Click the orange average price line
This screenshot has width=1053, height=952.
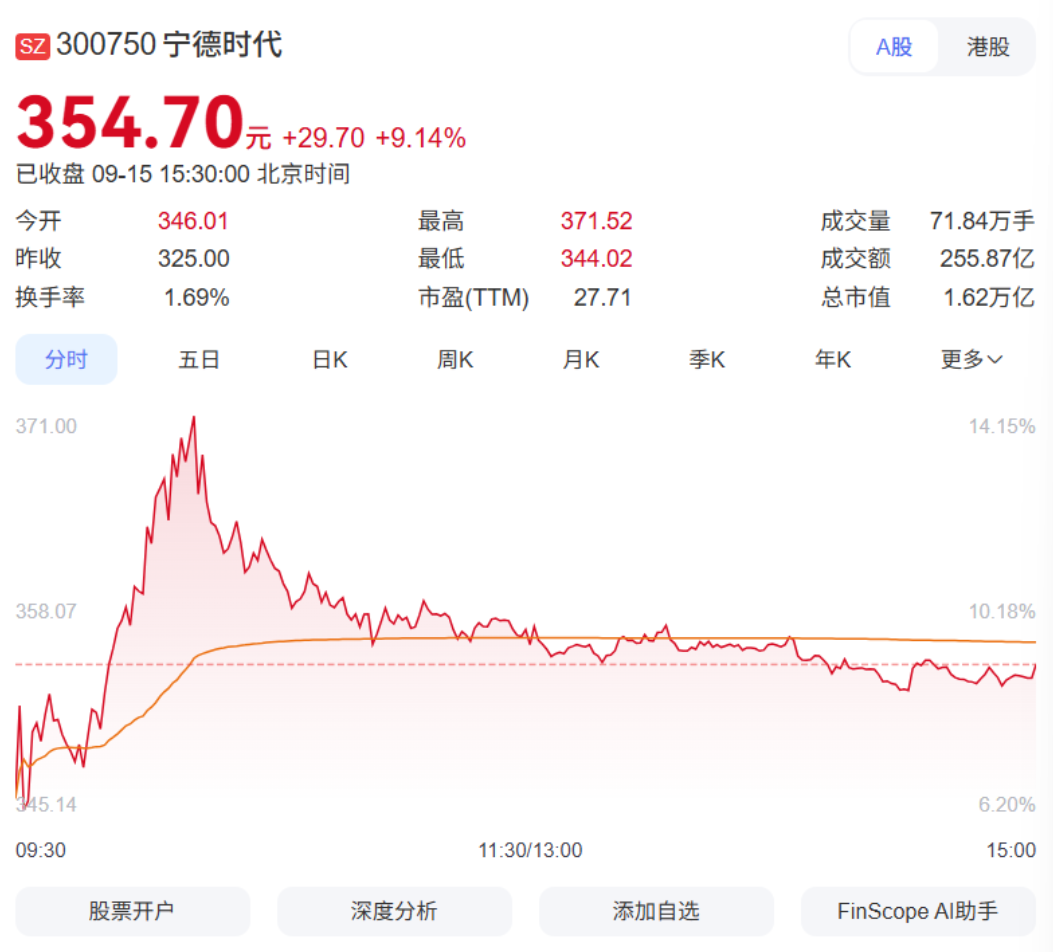pos(600,638)
